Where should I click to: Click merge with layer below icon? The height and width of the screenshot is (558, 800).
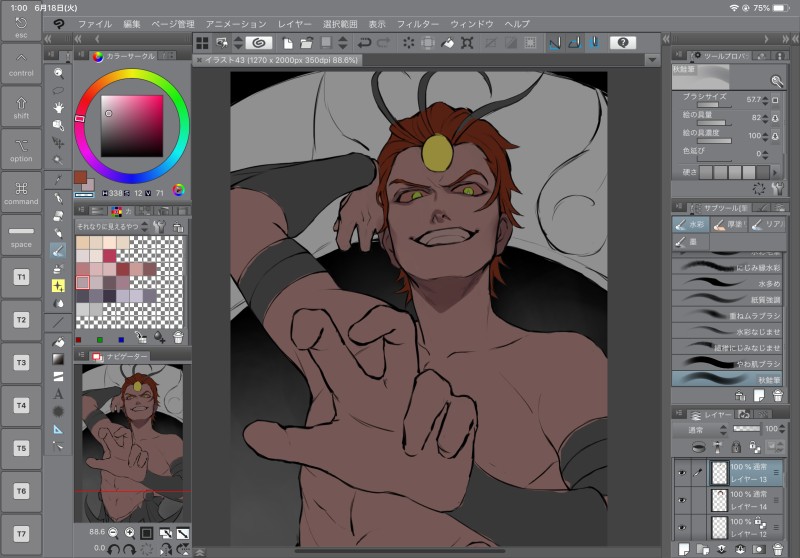[x=740, y=549]
